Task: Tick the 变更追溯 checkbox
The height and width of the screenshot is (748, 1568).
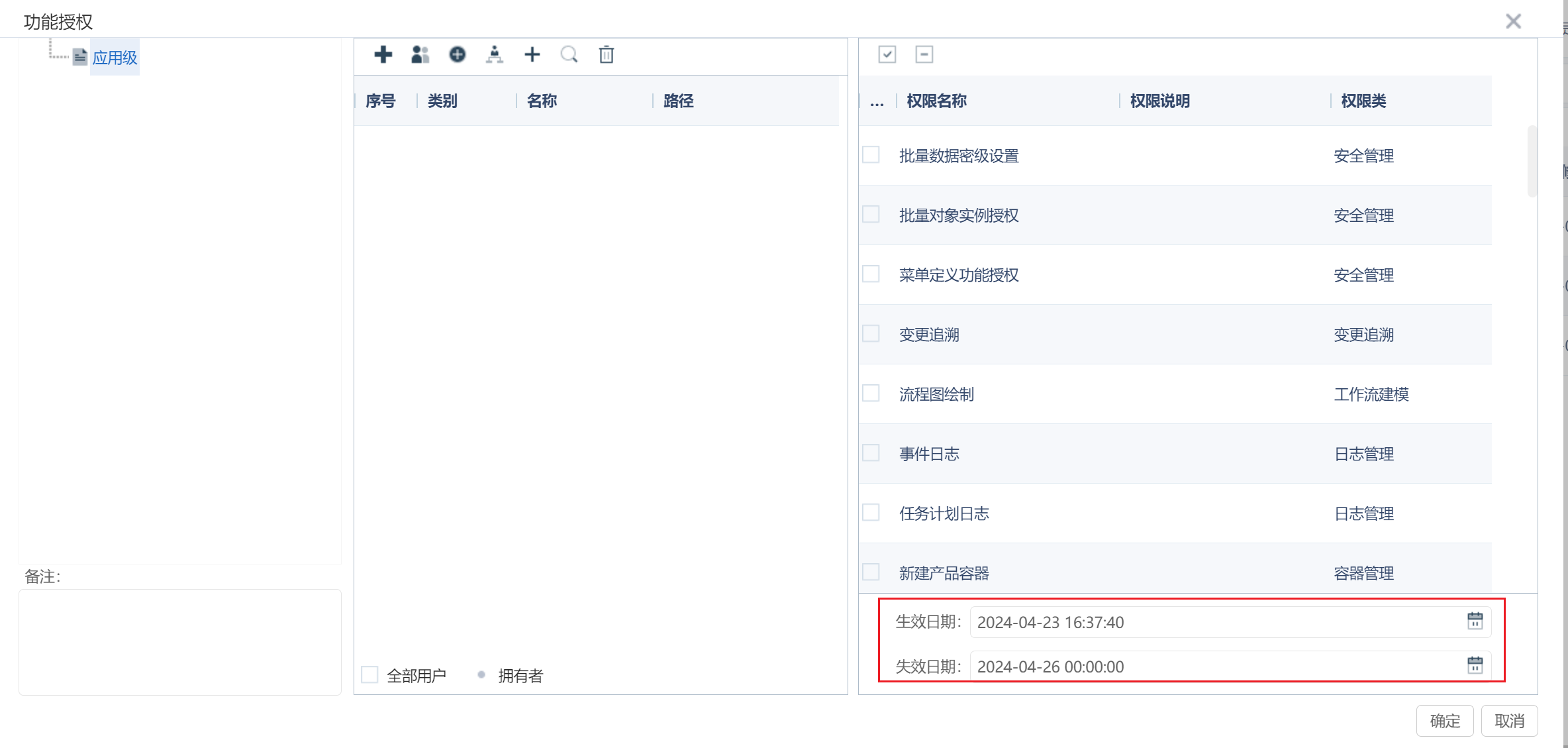Action: click(871, 333)
